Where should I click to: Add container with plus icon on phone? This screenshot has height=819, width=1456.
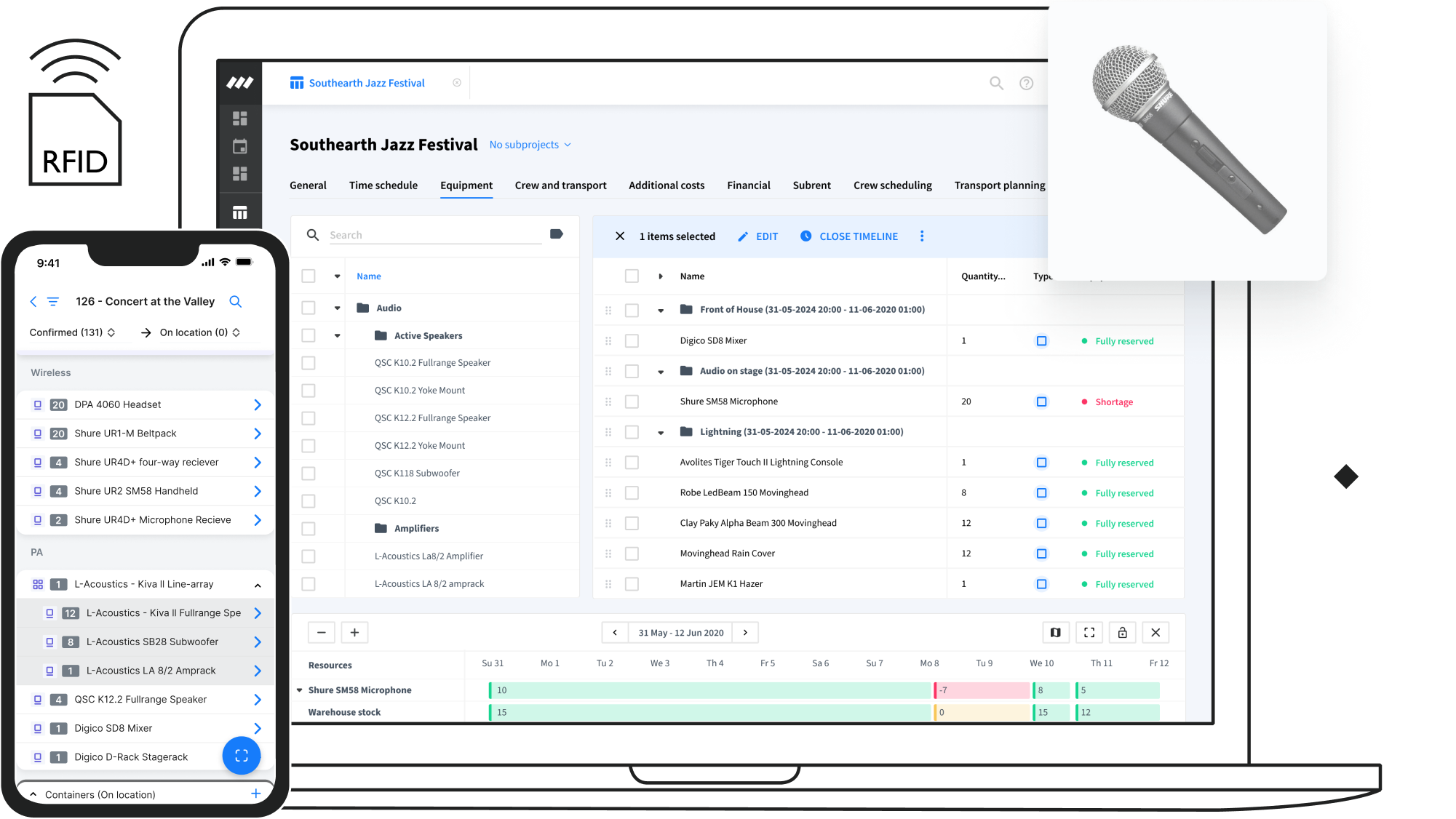pyautogui.click(x=255, y=794)
